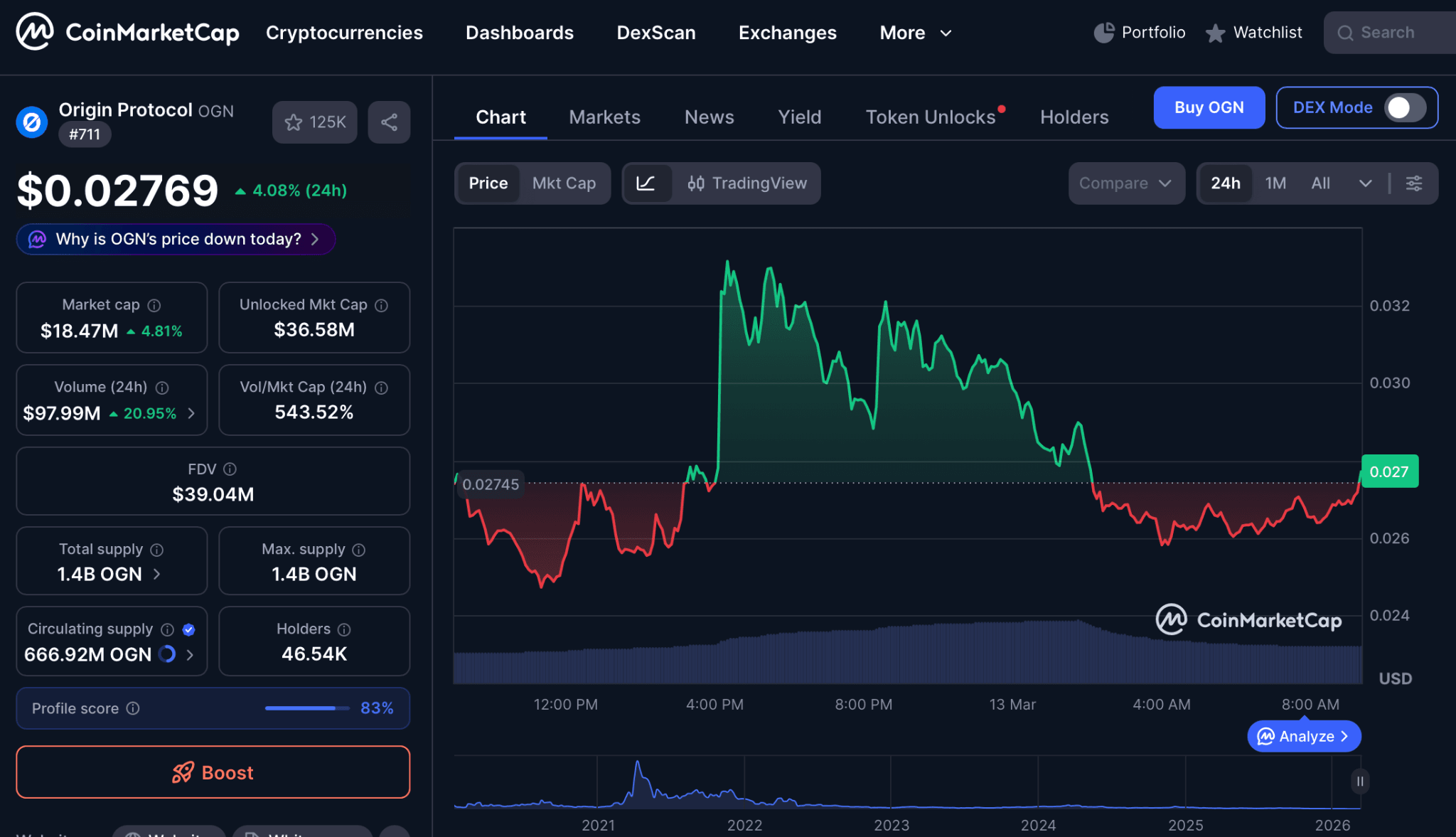Viewport: 1456px width, 837px height.
Task: Expand the More navigation menu
Action: click(x=915, y=33)
